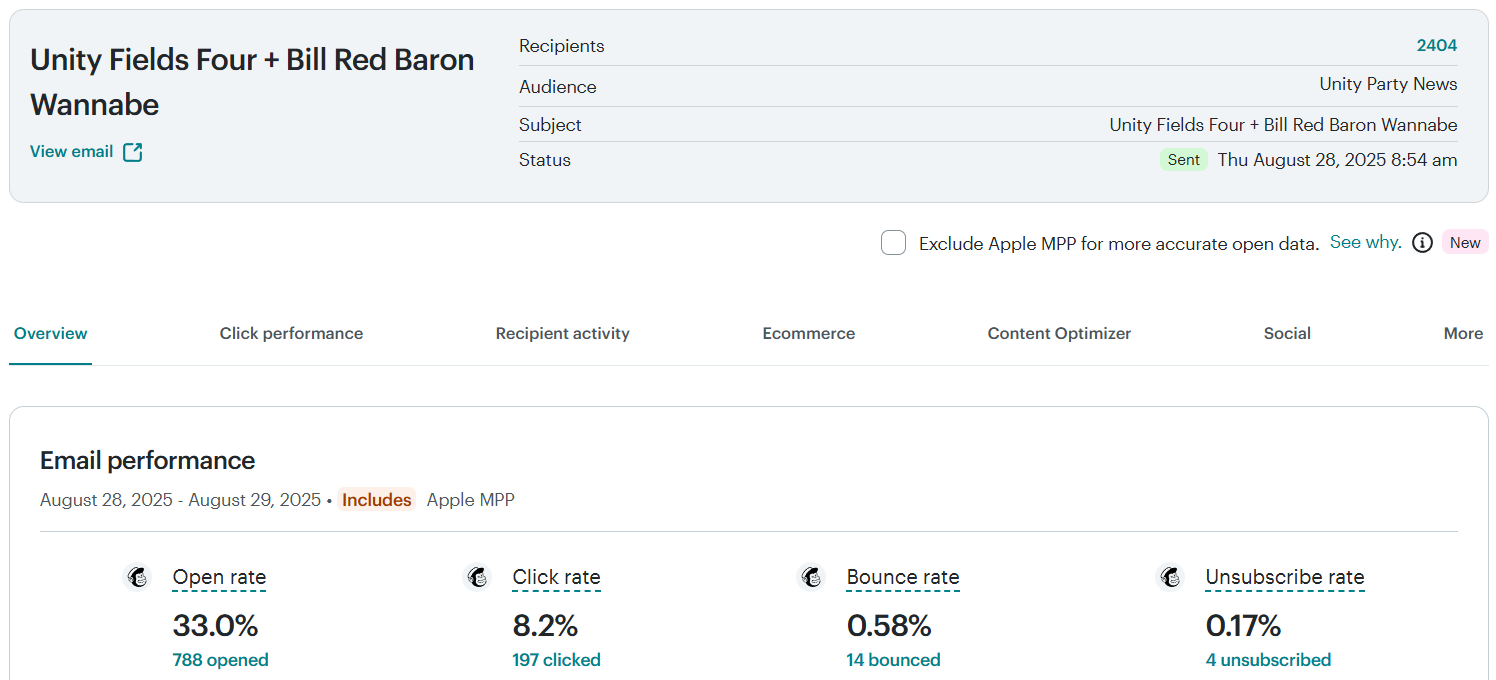1496x680 pixels.
Task: Open the 2404 recipients link
Action: click(1437, 46)
